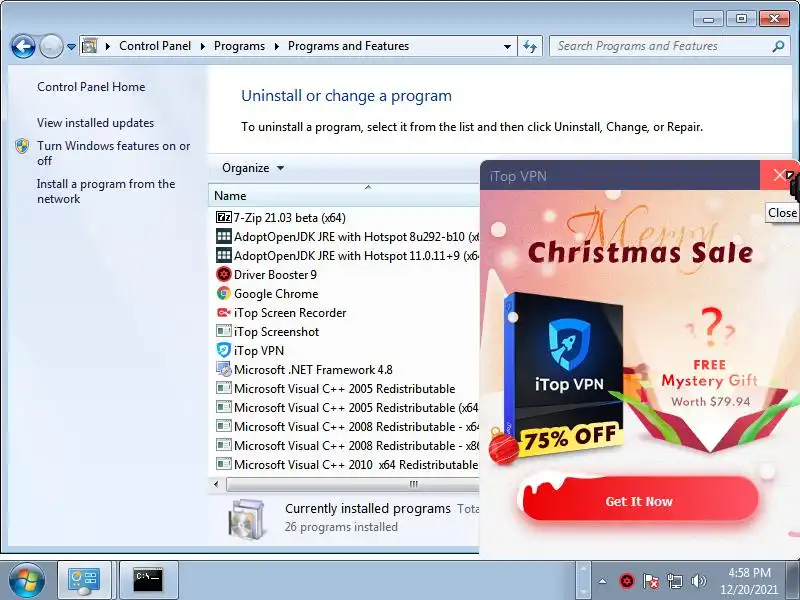Close the iTop VPN popup

(x=779, y=175)
